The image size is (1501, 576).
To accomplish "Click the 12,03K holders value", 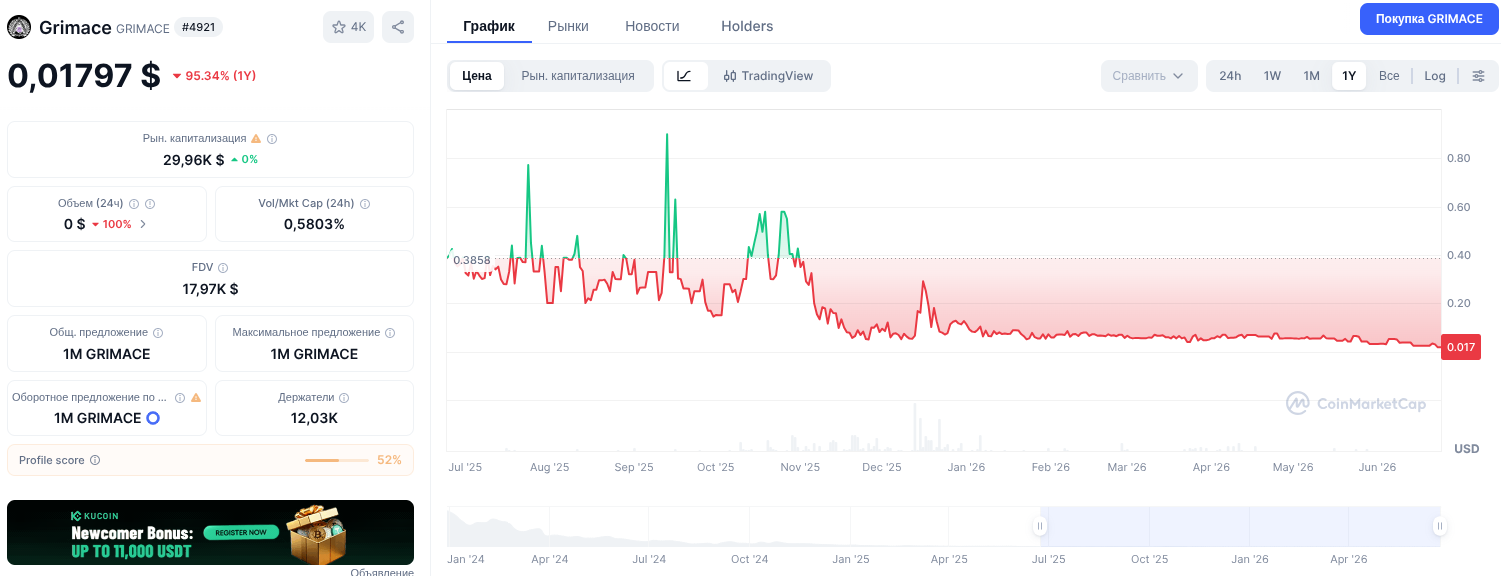I will [314, 418].
